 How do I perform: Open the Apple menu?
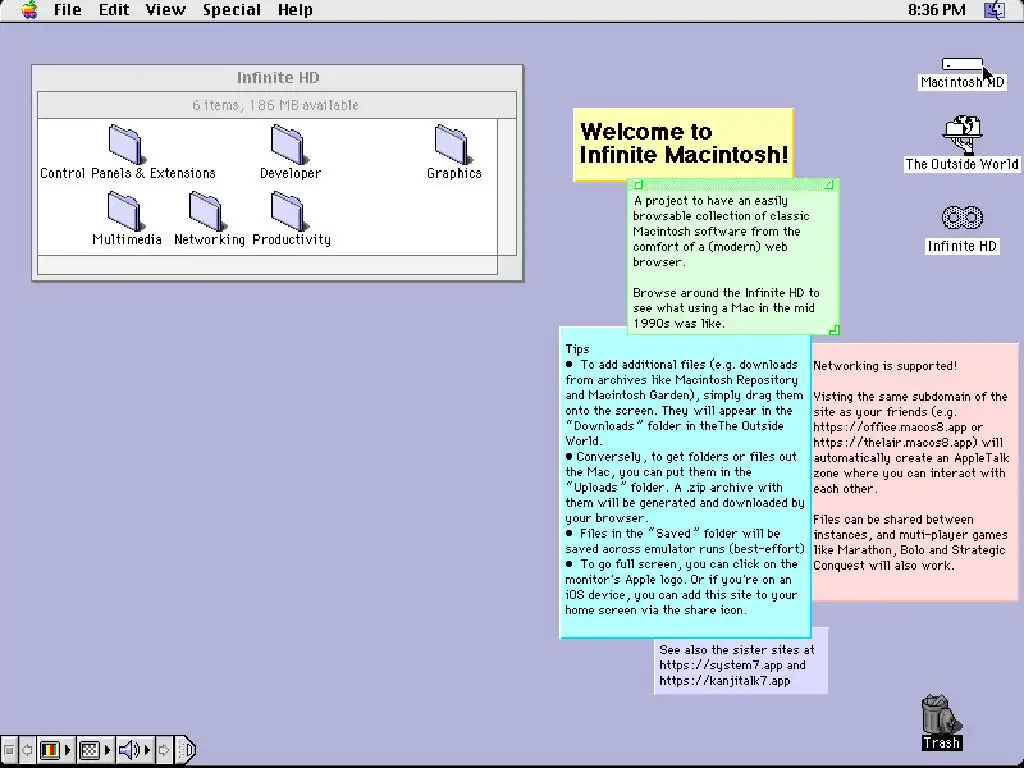point(29,10)
